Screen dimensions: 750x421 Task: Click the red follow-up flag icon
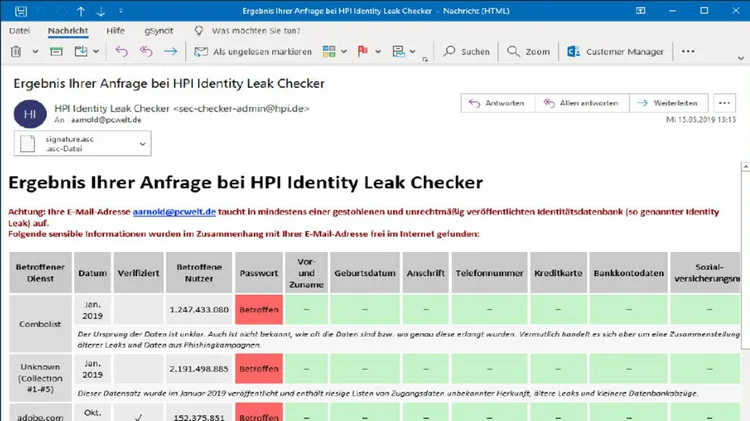pos(363,51)
